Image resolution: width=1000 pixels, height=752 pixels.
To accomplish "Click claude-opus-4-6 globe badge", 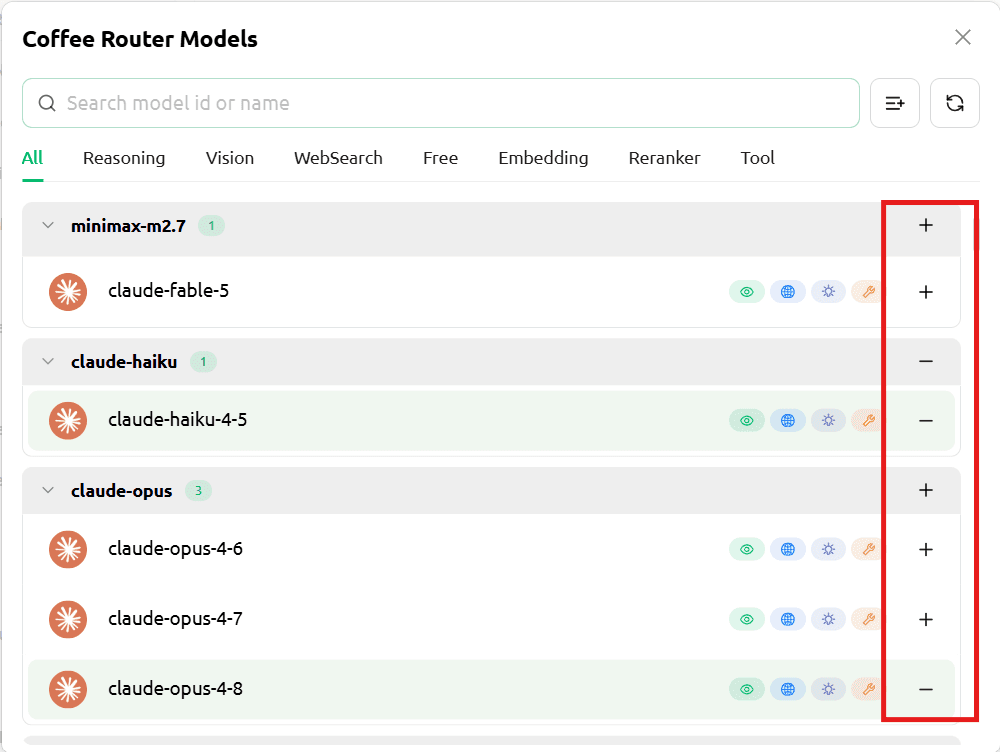I will pos(788,550).
